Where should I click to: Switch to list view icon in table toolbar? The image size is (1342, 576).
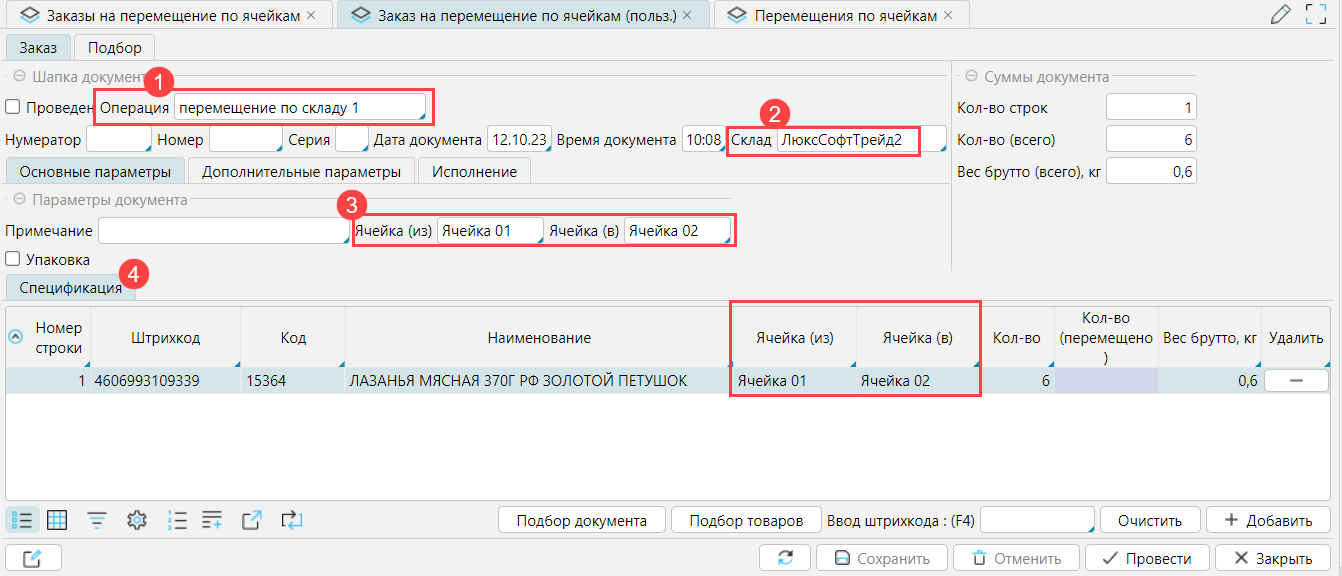[x=22, y=520]
